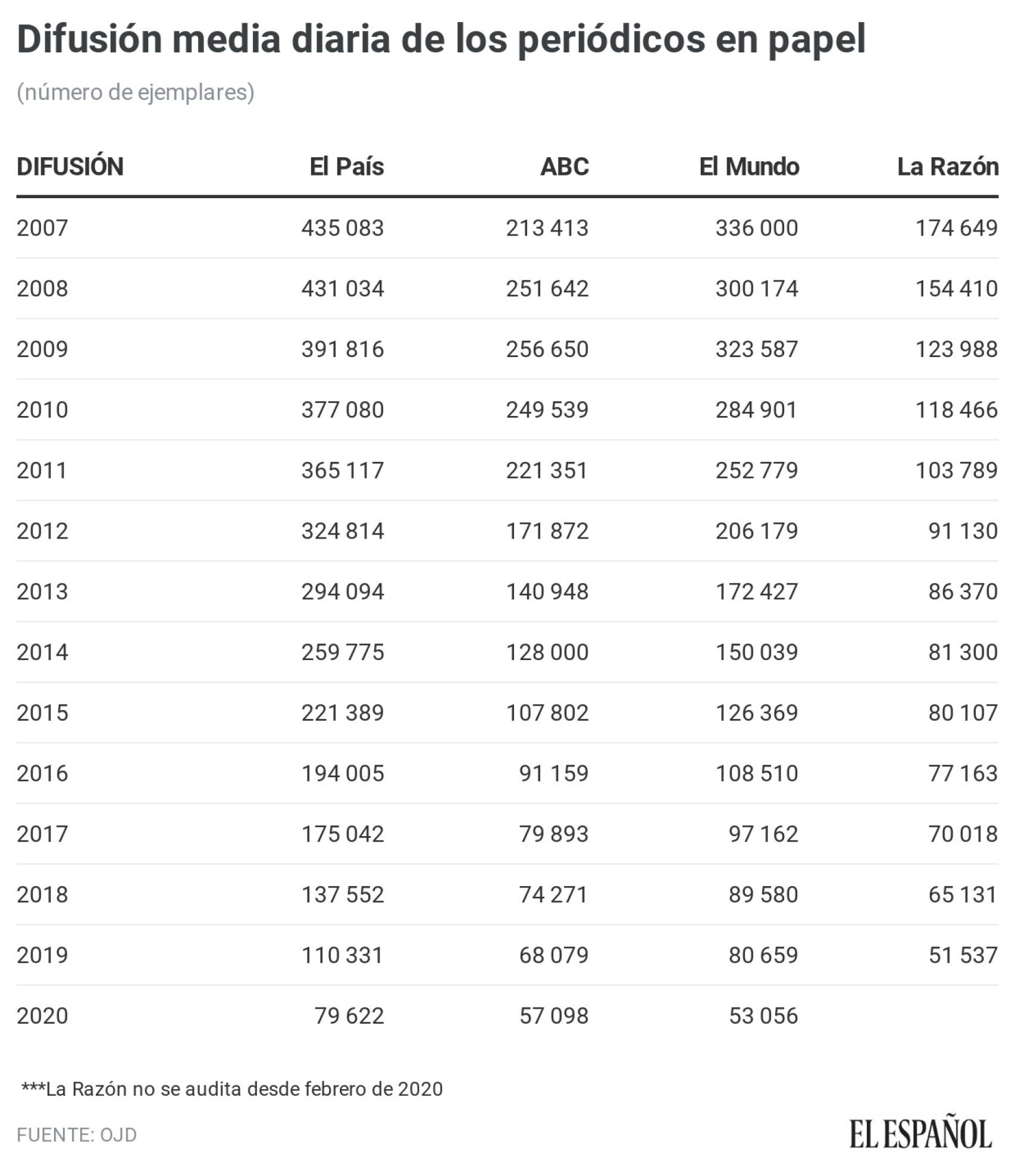Screen dimensions: 1015x1176
Task: Select La Razón value 174 649
Action: (956, 228)
